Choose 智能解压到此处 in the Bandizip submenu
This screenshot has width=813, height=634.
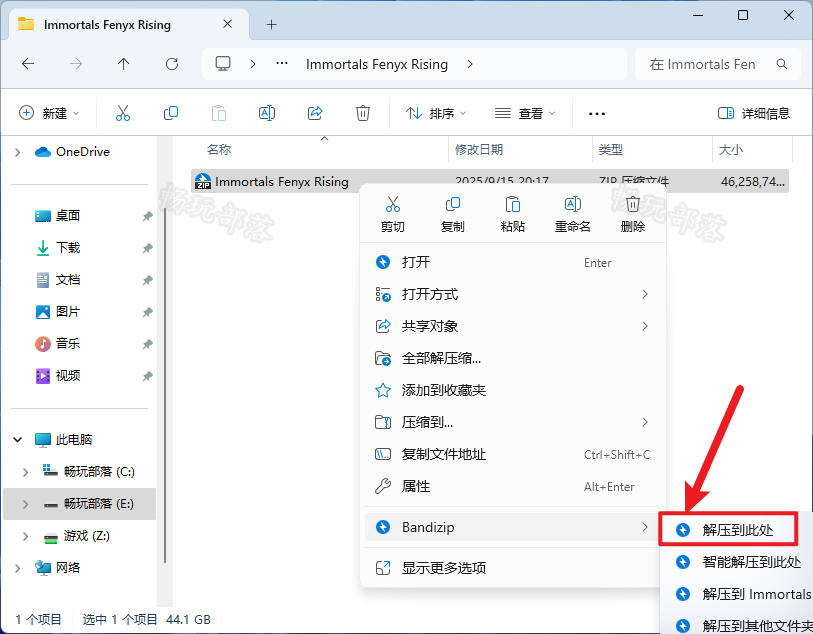click(x=737, y=562)
